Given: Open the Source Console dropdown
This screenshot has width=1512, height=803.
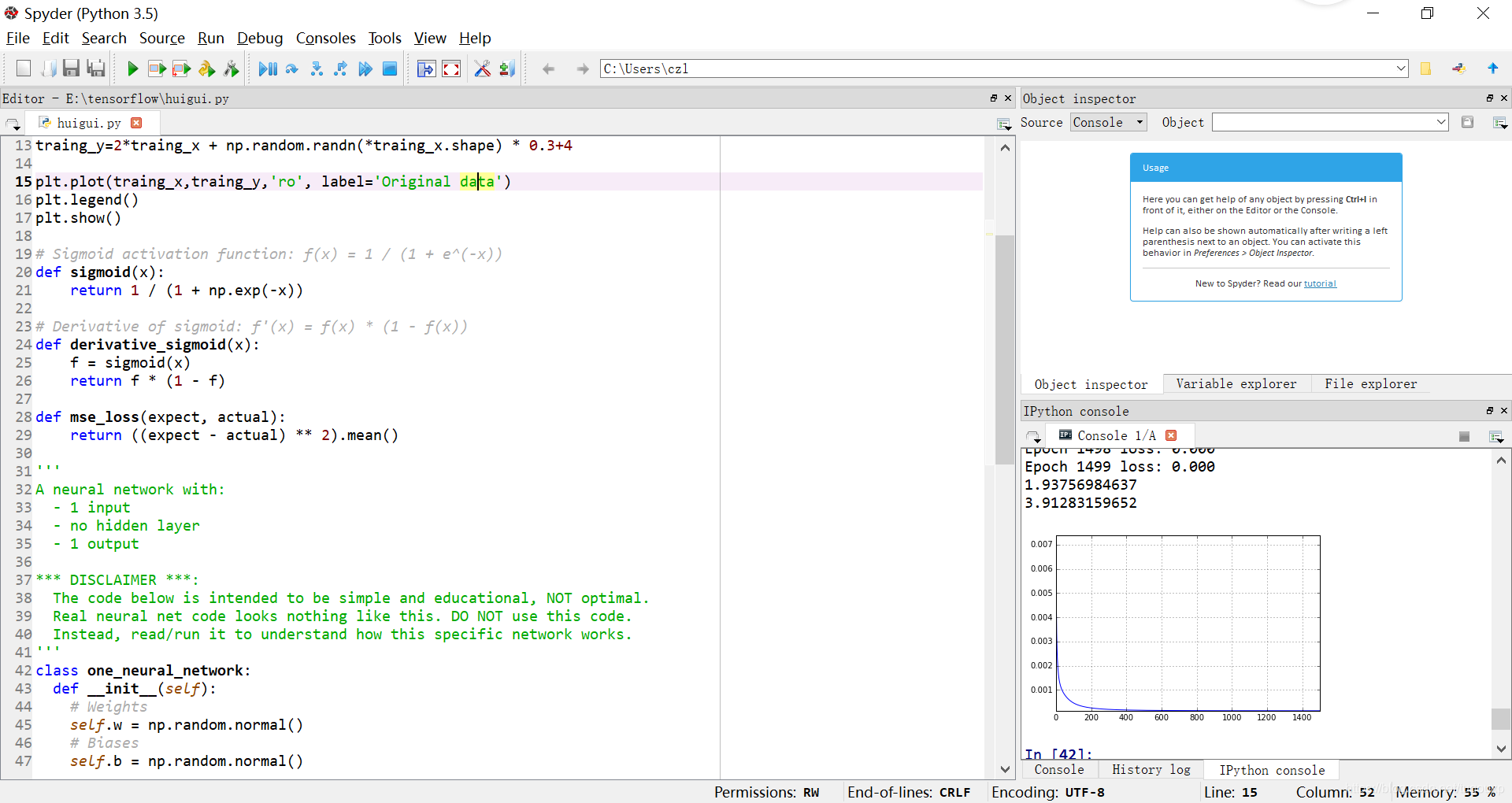Looking at the screenshot, I should 1108,122.
